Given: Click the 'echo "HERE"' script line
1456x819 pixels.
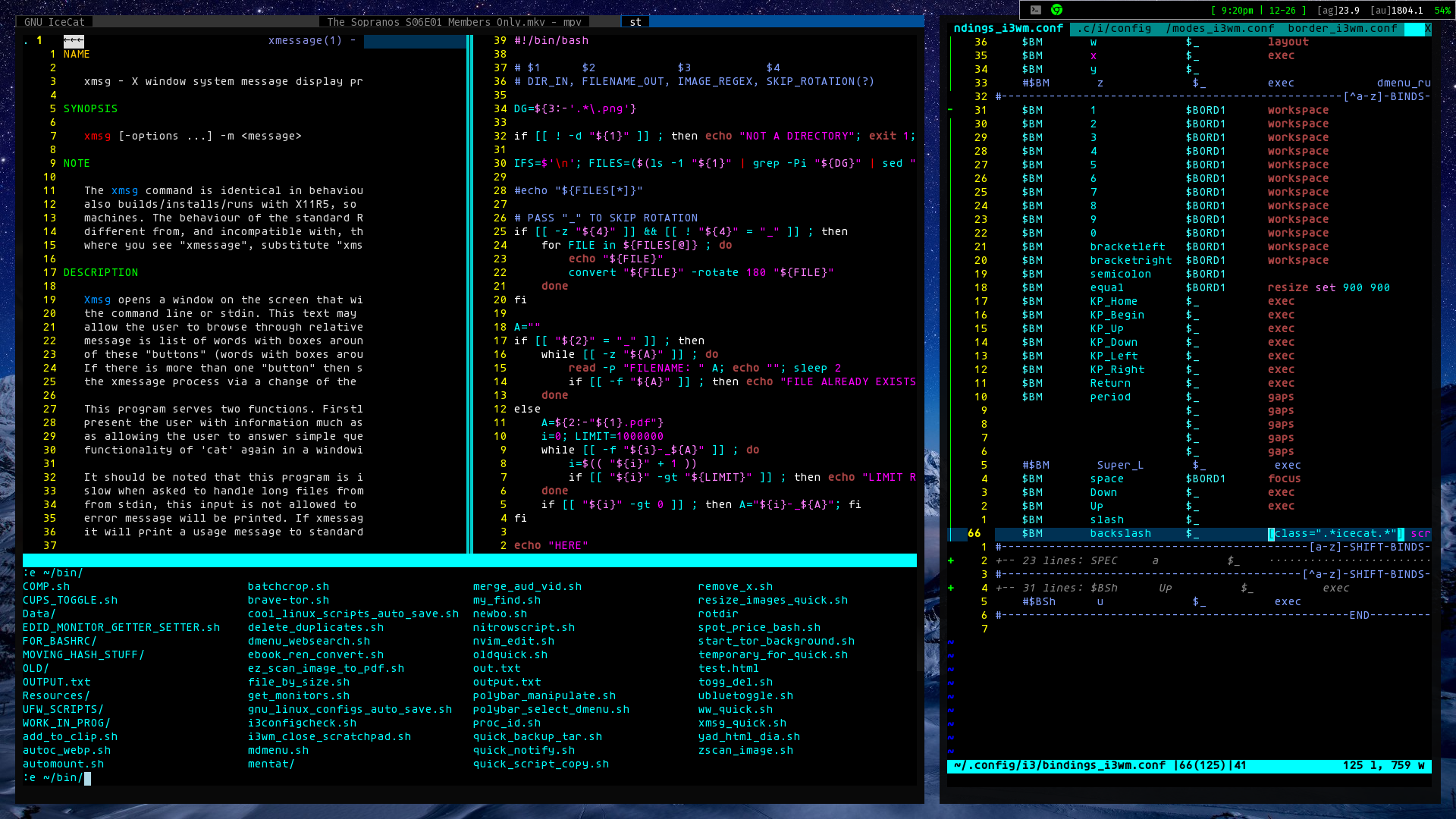Looking at the screenshot, I should pyautogui.click(x=551, y=546).
